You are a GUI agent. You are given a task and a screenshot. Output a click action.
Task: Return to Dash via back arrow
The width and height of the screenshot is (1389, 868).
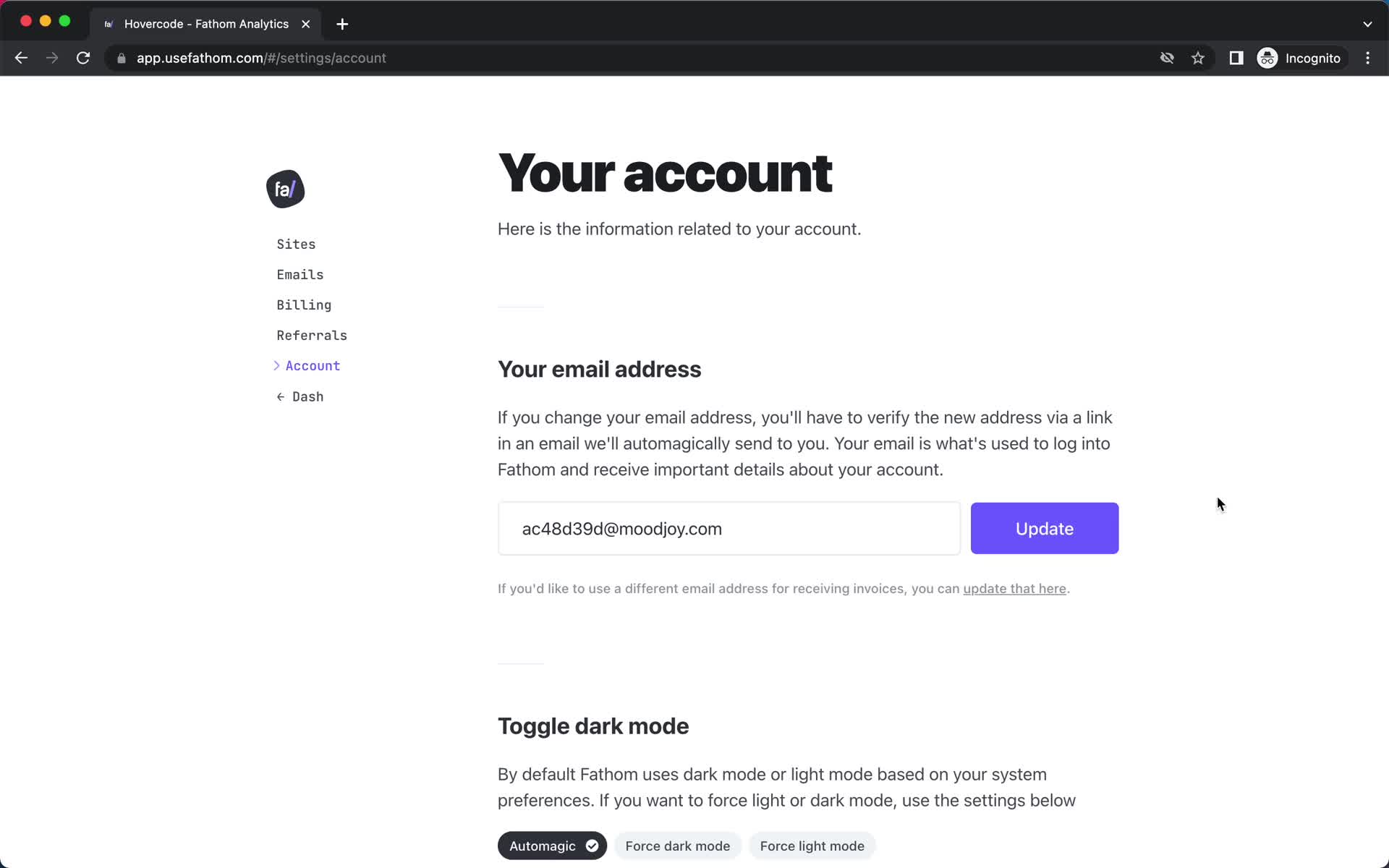(x=300, y=396)
